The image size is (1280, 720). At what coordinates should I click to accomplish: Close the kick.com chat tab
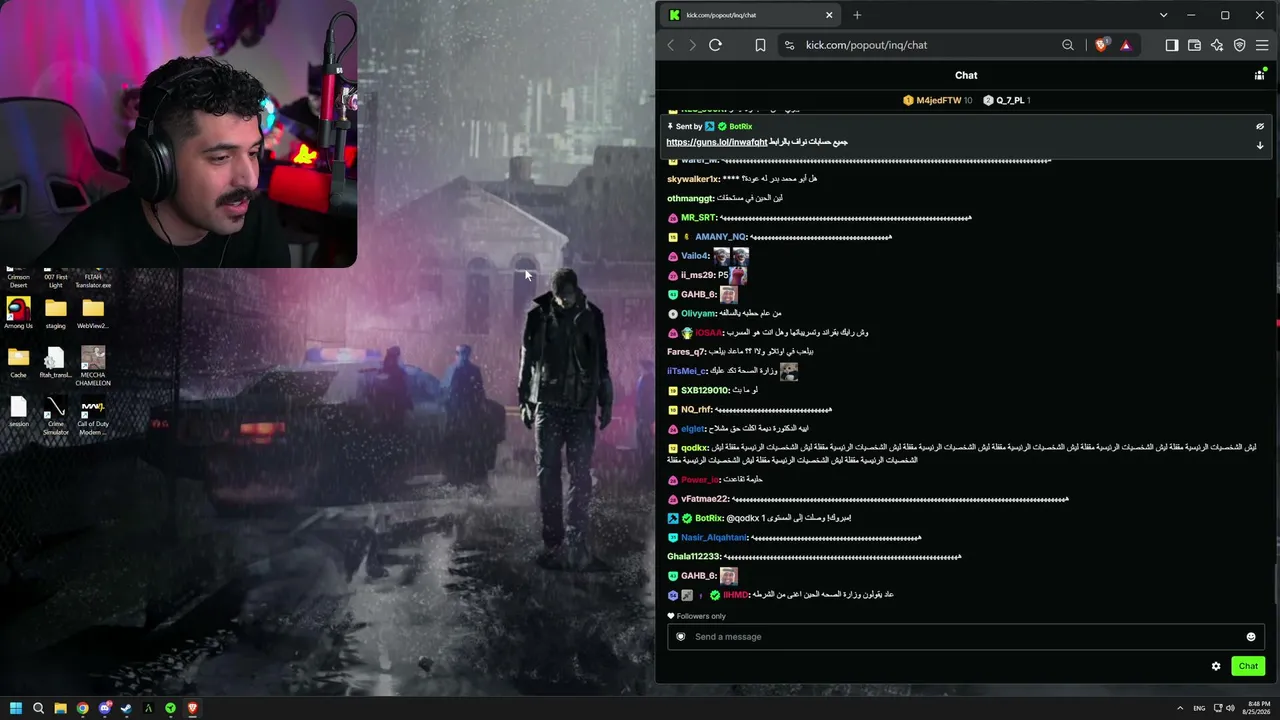pyautogui.click(x=829, y=15)
